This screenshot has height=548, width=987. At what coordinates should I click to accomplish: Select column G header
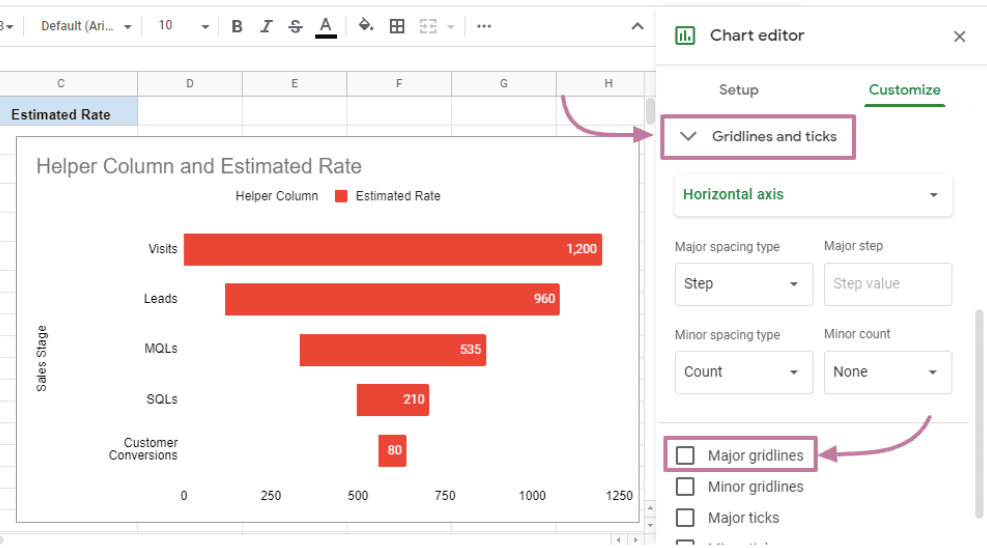click(504, 84)
